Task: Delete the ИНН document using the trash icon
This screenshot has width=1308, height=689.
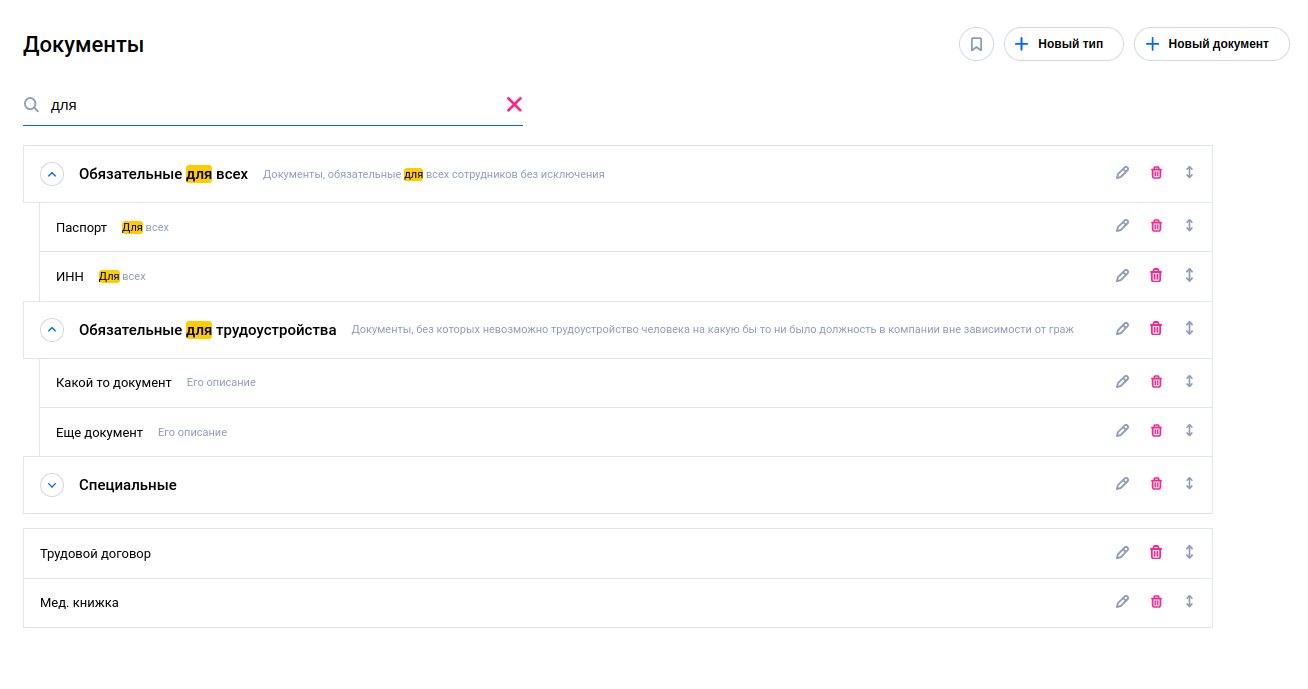Action: pos(1156,275)
